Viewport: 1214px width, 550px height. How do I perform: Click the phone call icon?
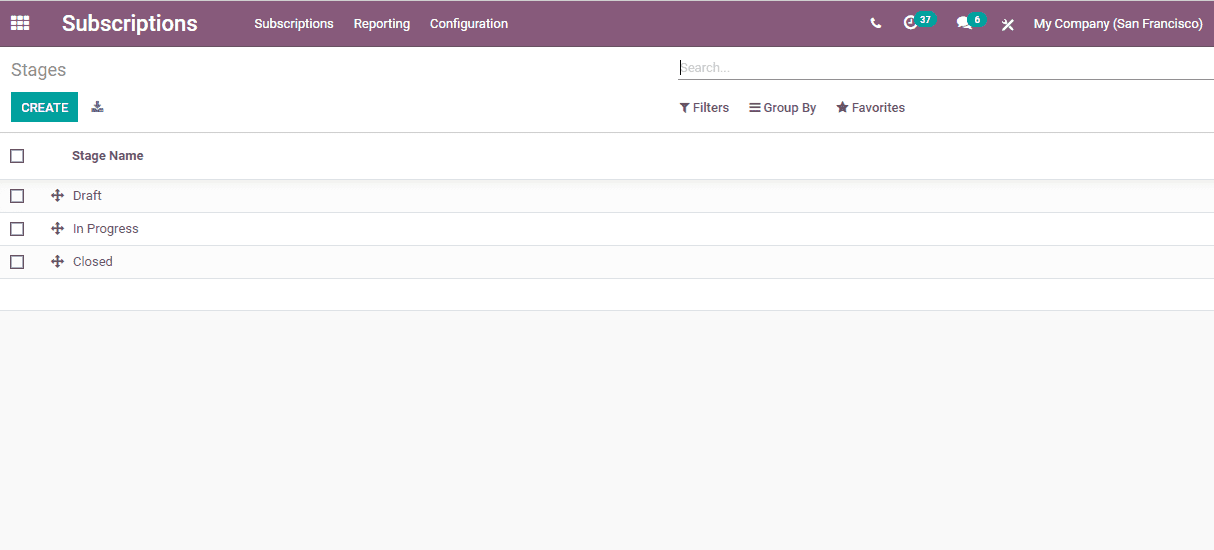[x=876, y=23]
